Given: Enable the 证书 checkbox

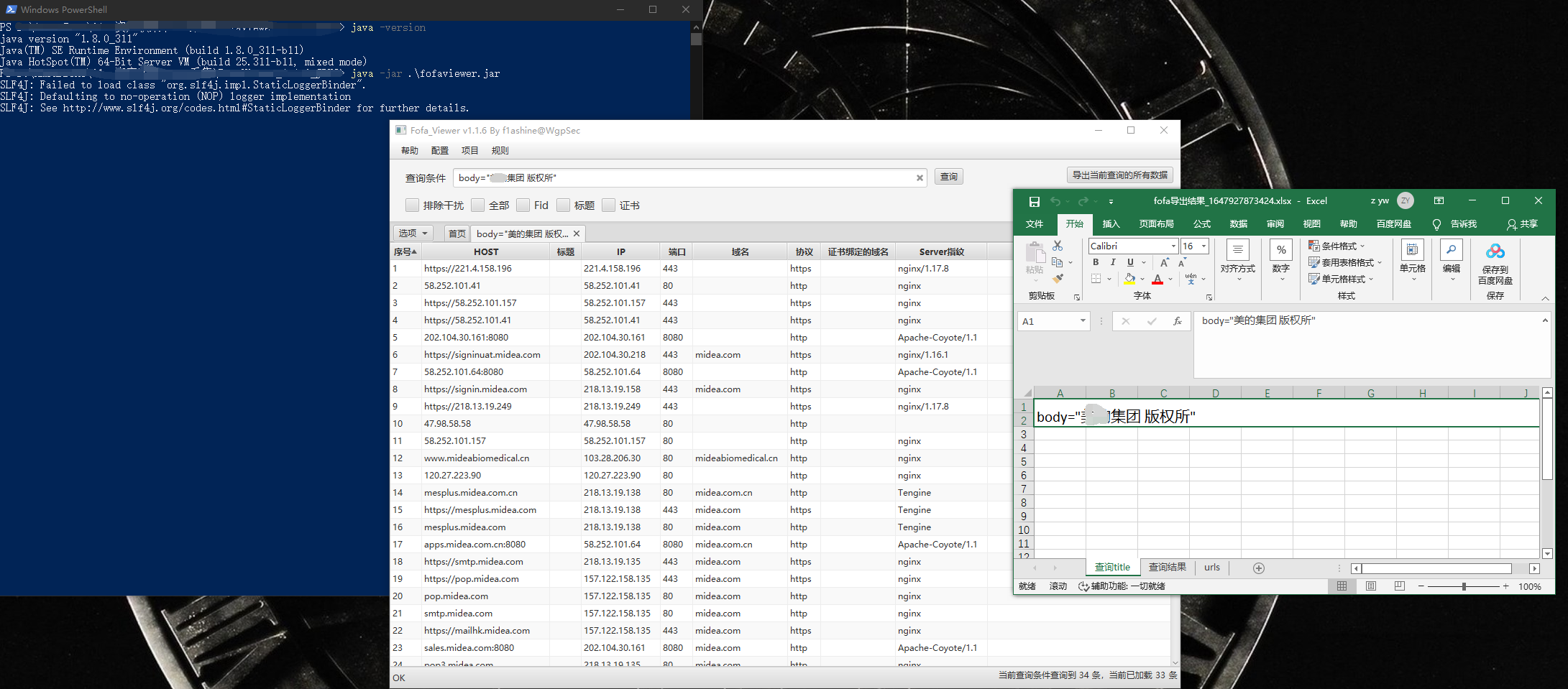Looking at the screenshot, I should point(609,205).
